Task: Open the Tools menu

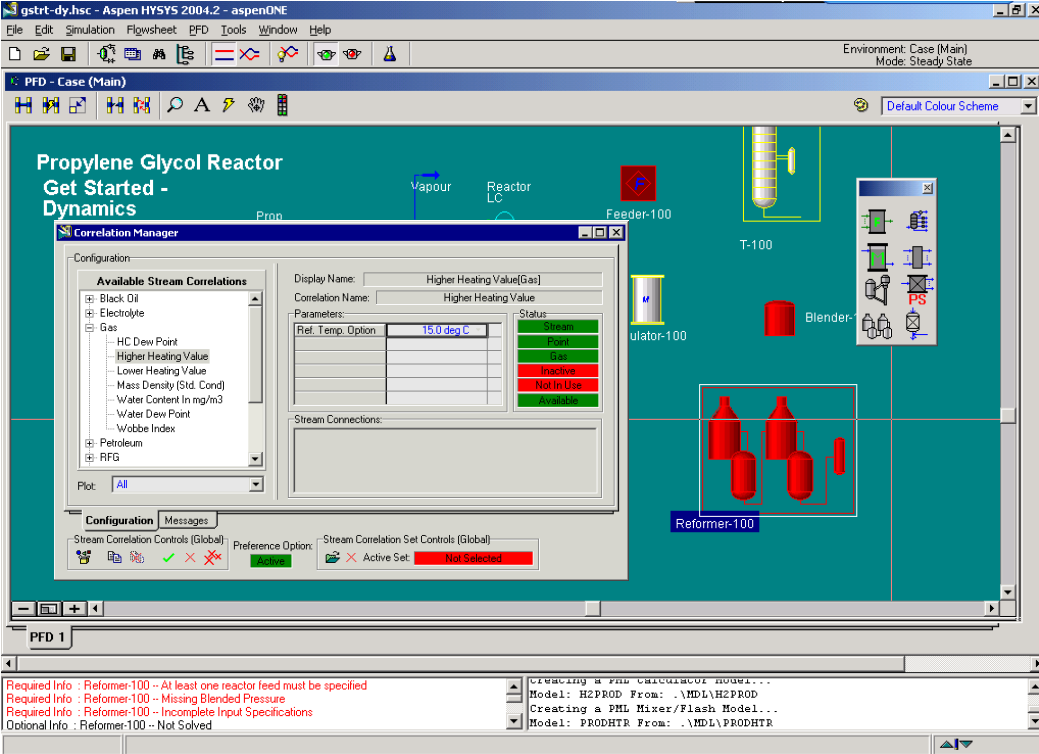Action: pyautogui.click(x=233, y=30)
